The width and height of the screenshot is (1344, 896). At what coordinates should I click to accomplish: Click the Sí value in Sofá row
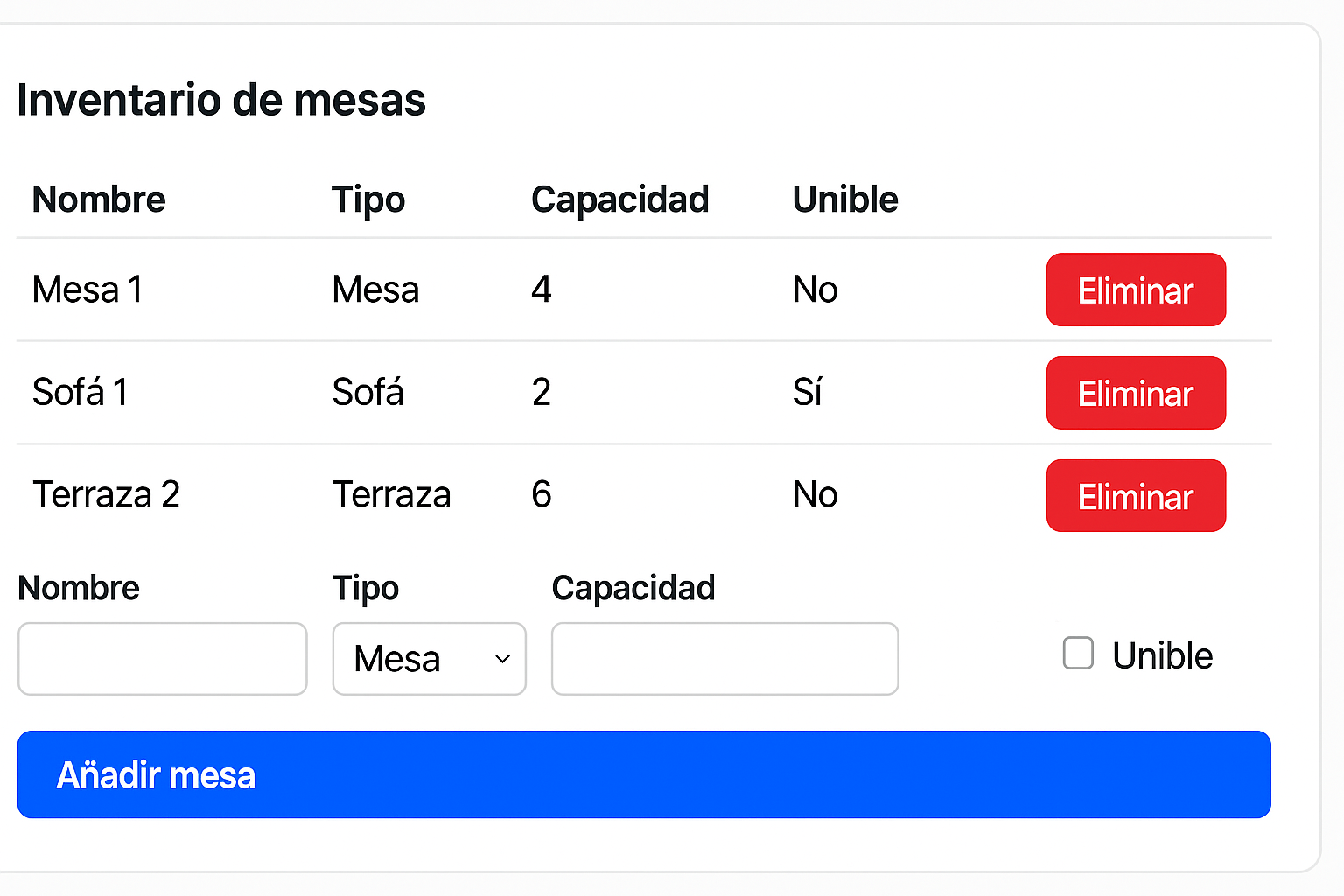click(807, 393)
